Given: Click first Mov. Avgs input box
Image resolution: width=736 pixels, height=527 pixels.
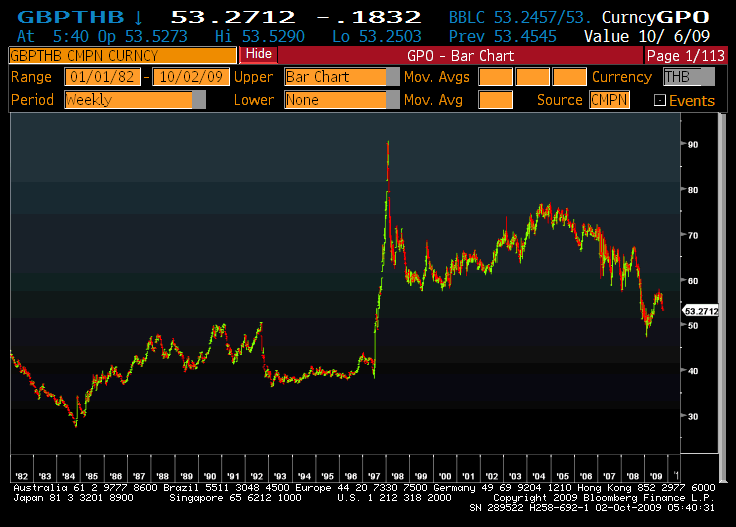Looking at the screenshot, I should tap(495, 76).
